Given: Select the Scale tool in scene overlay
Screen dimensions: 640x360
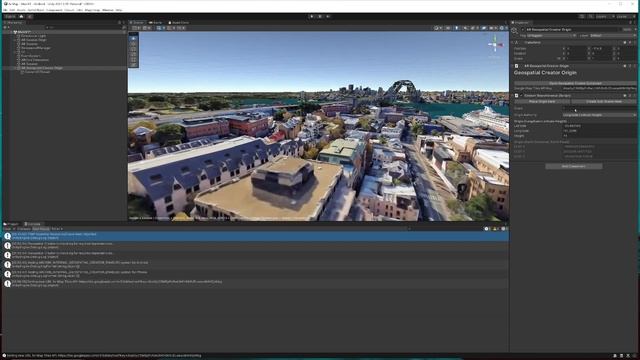Looking at the screenshot, I should [133, 54].
